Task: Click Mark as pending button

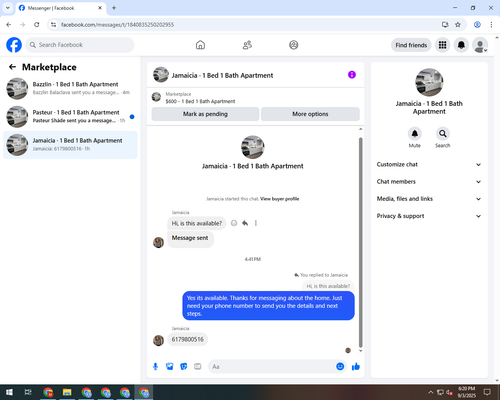Action: click(205, 114)
